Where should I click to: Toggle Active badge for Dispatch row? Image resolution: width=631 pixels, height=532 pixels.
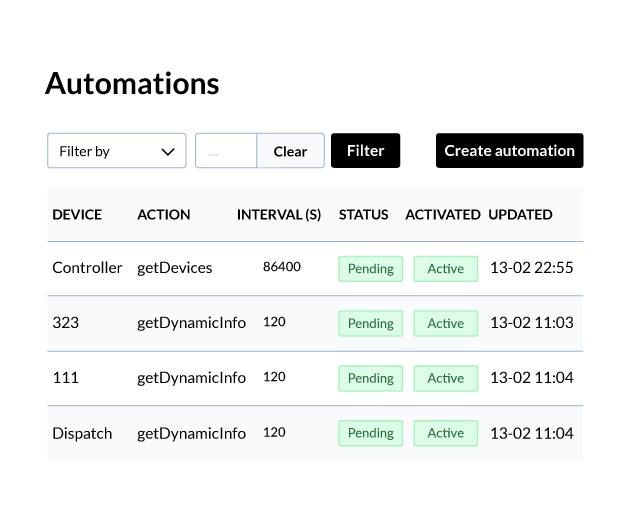446,433
